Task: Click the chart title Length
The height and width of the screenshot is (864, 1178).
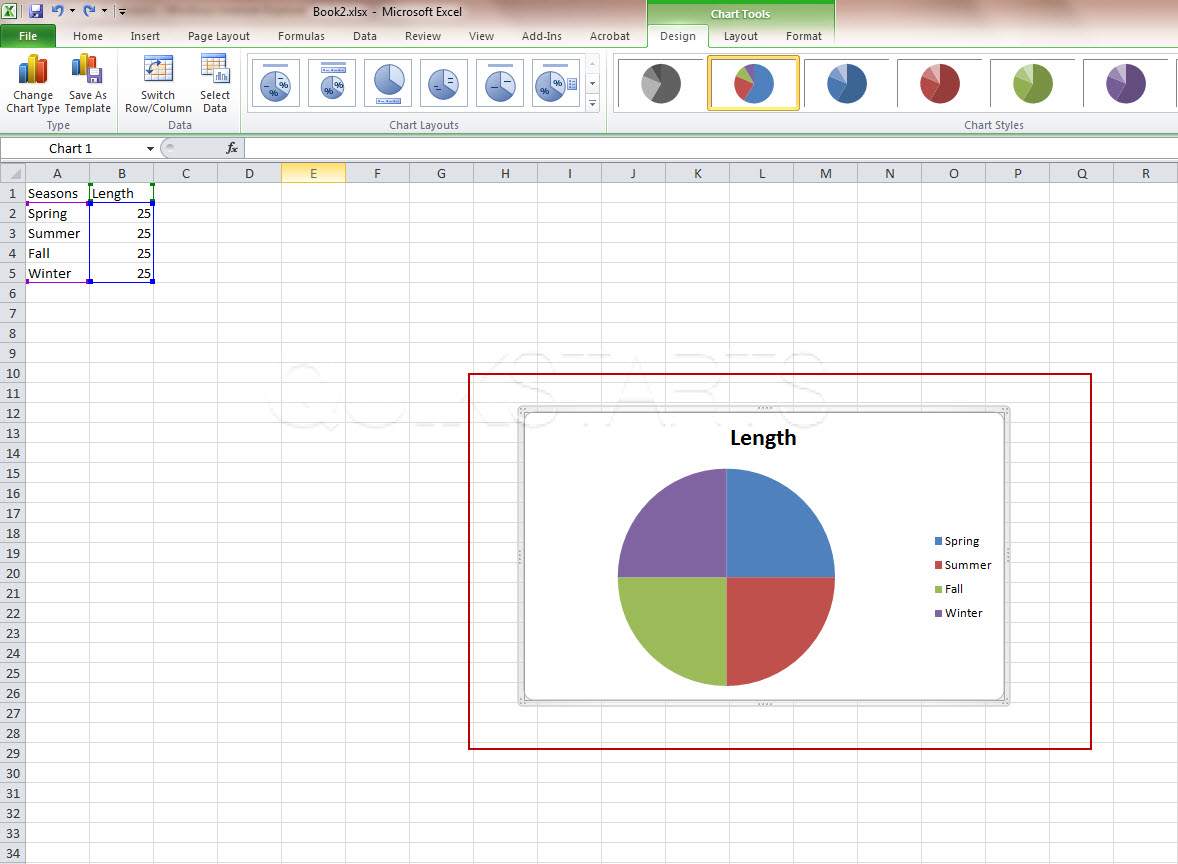Action: click(x=763, y=438)
